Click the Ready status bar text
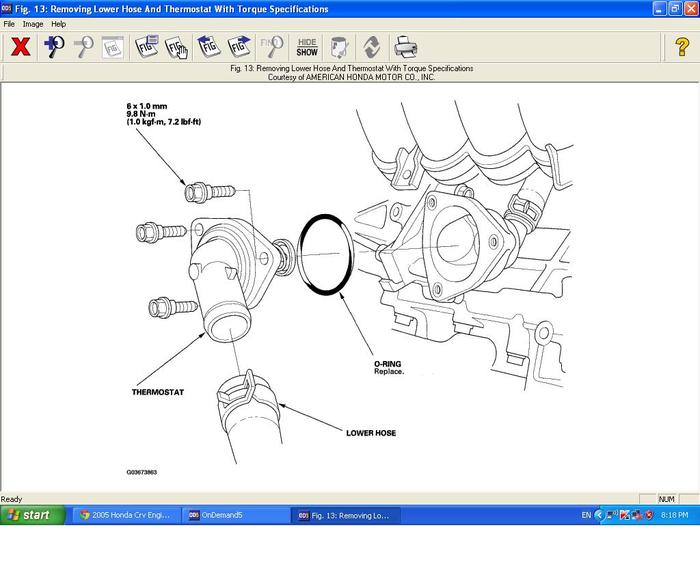Image resolution: width=700 pixels, height=571 pixels. (x=12, y=499)
